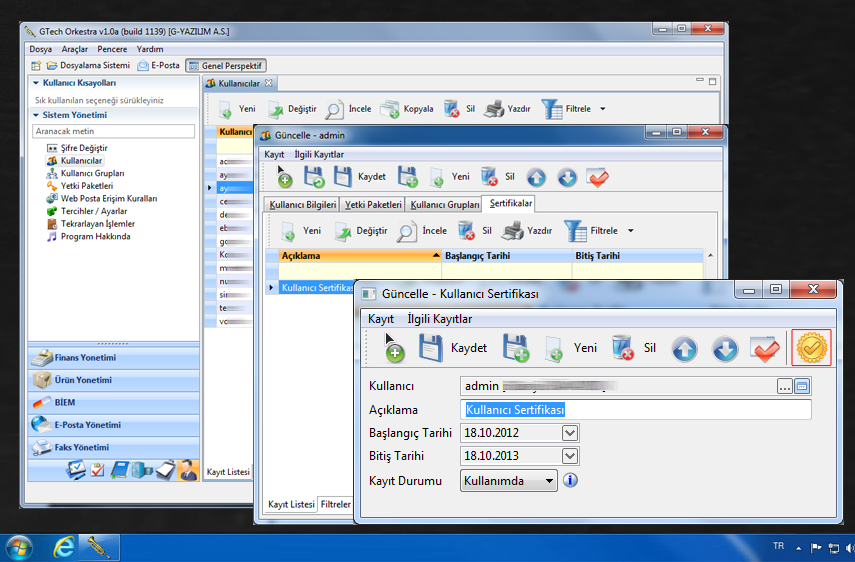This screenshot has width=855, height=562.
Task: Click the red checkmark icon in certificate dialog
Action: (765, 349)
